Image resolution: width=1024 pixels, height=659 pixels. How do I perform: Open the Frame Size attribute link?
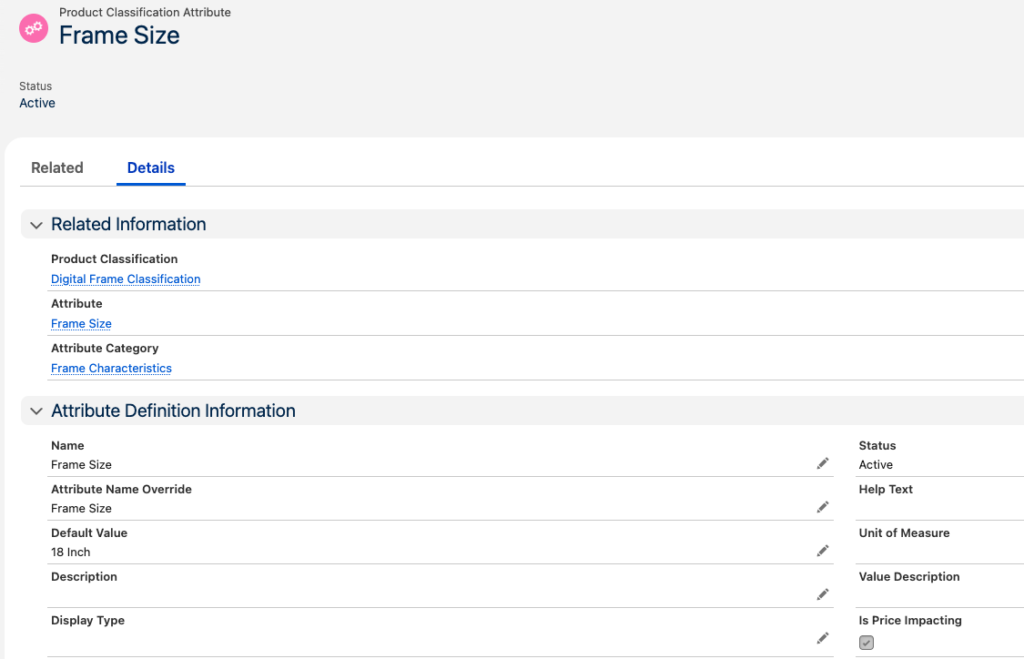pos(81,324)
